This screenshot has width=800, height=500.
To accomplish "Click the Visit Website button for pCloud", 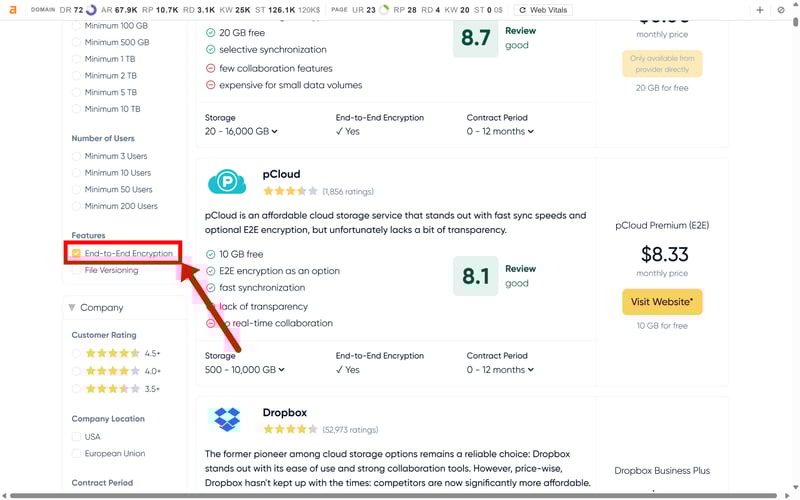I will pos(662,302).
